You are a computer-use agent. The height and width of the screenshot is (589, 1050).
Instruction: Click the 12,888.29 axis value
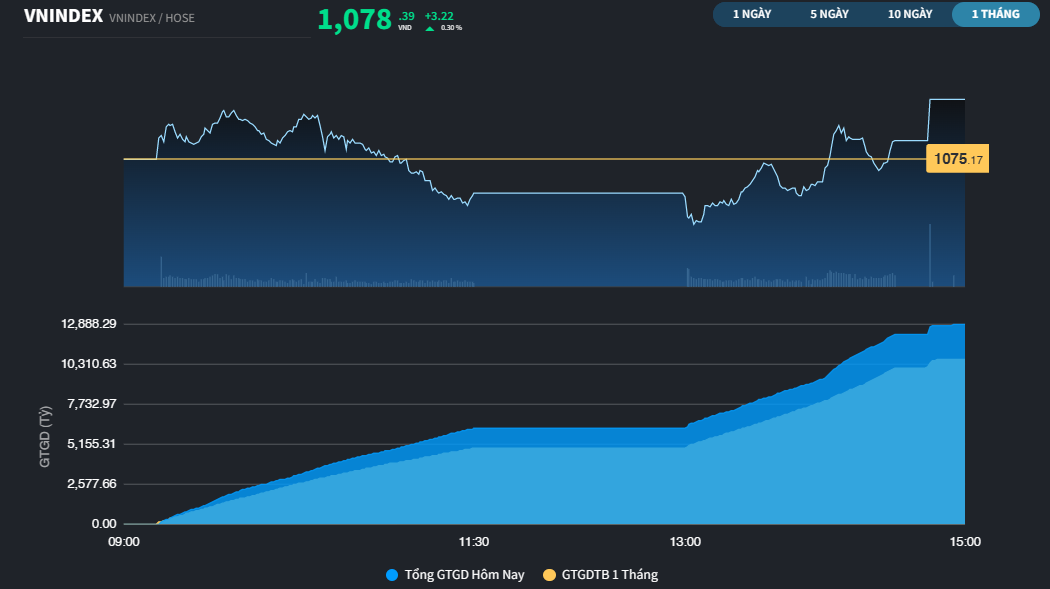click(x=90, y=323)
